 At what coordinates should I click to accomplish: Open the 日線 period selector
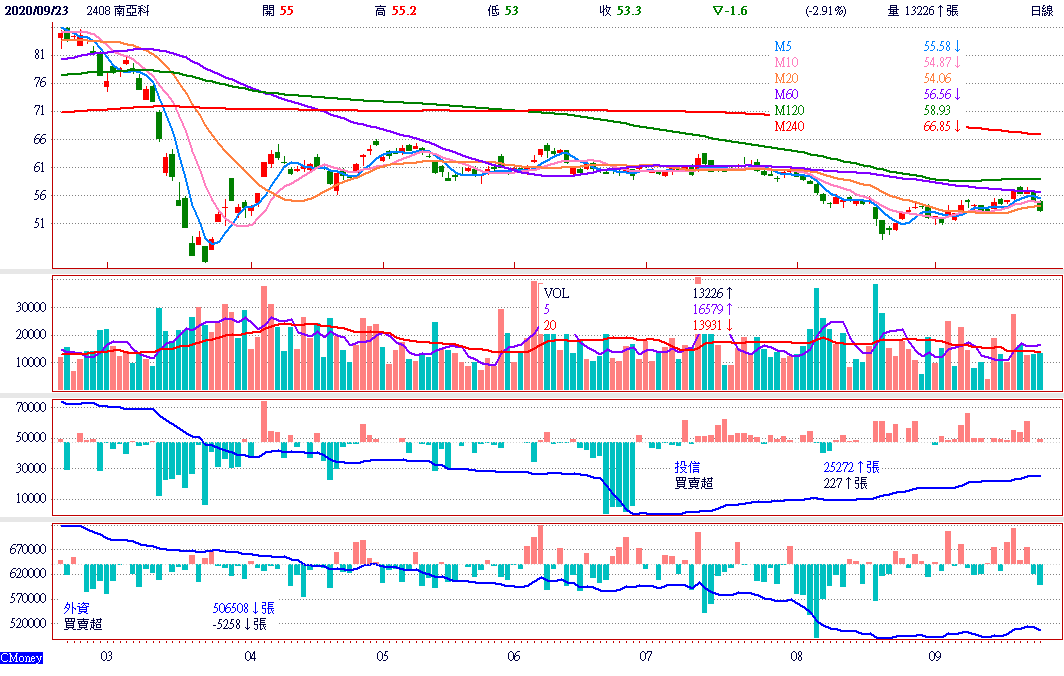click(x=1041, y=10)
